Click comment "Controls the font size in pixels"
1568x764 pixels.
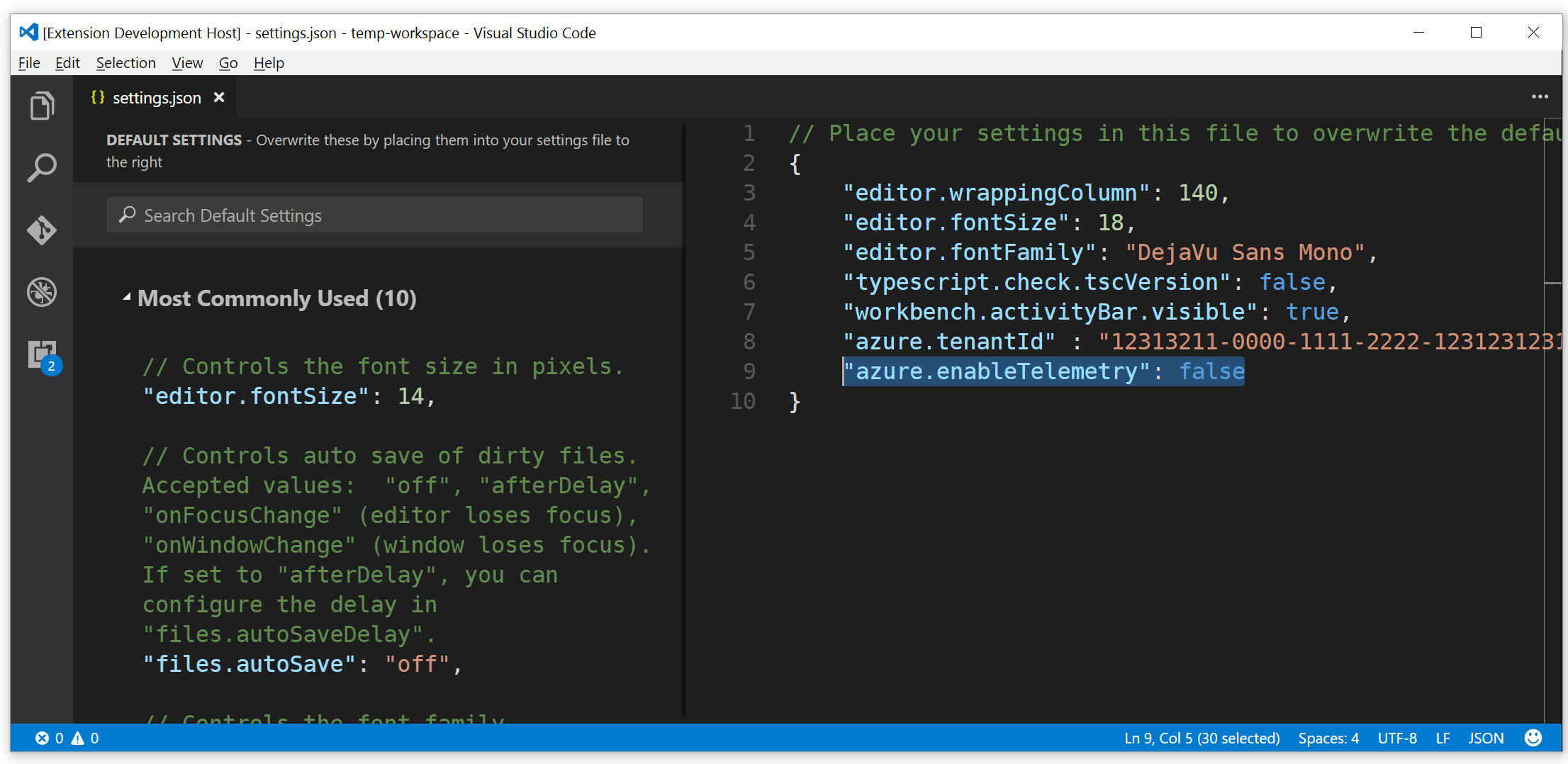383,366
